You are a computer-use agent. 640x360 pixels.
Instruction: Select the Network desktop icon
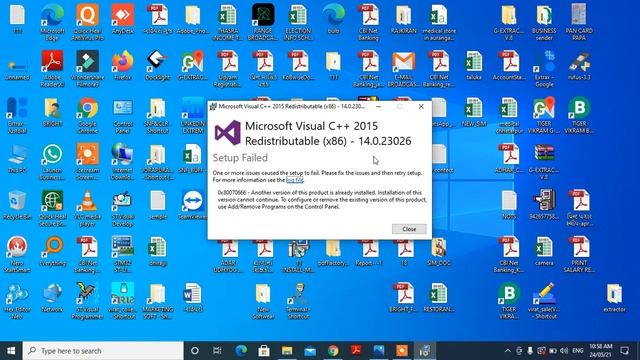coord(52,298)
